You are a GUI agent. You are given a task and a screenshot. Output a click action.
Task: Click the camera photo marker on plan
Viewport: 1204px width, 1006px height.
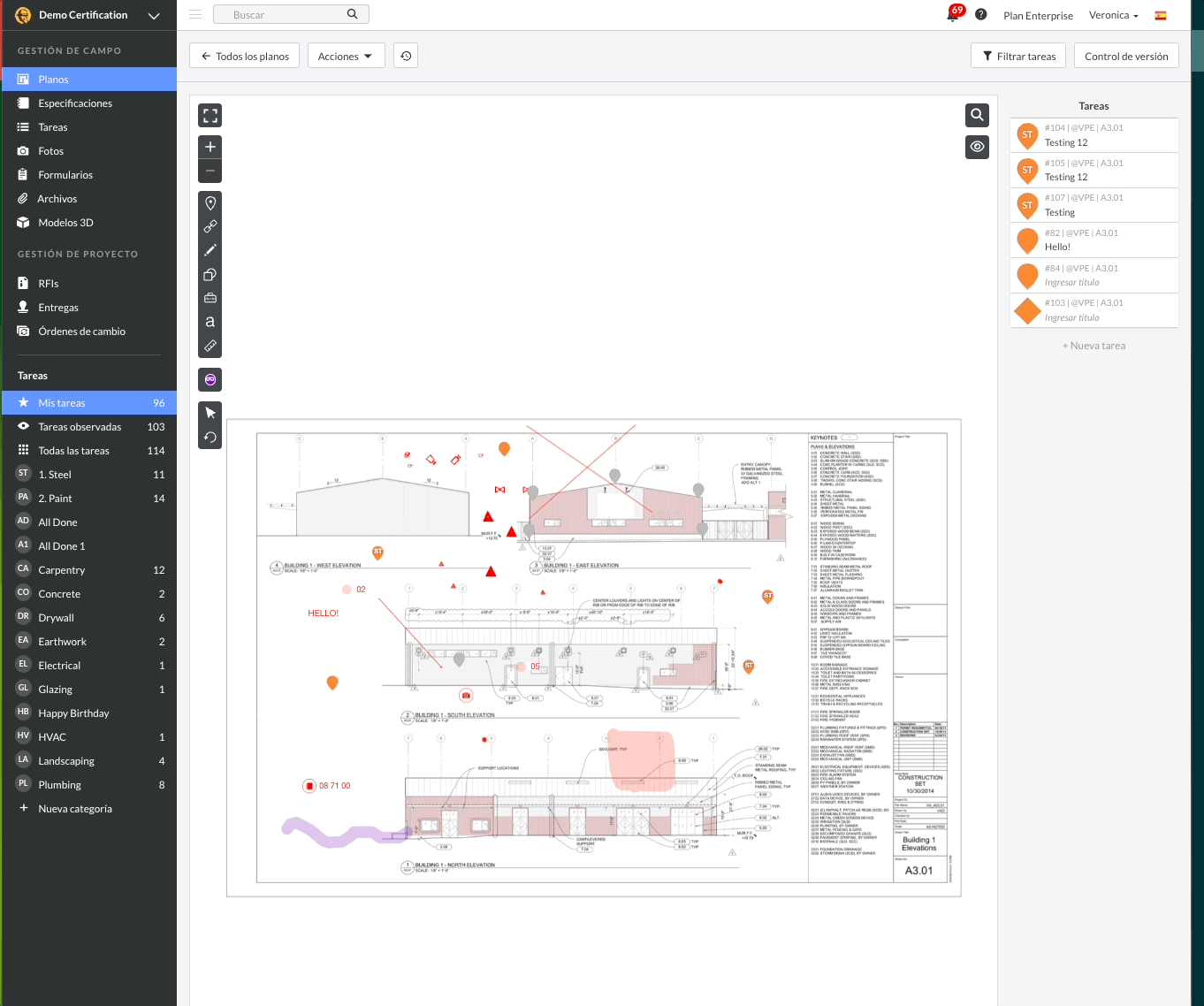[x=466, y=695]
